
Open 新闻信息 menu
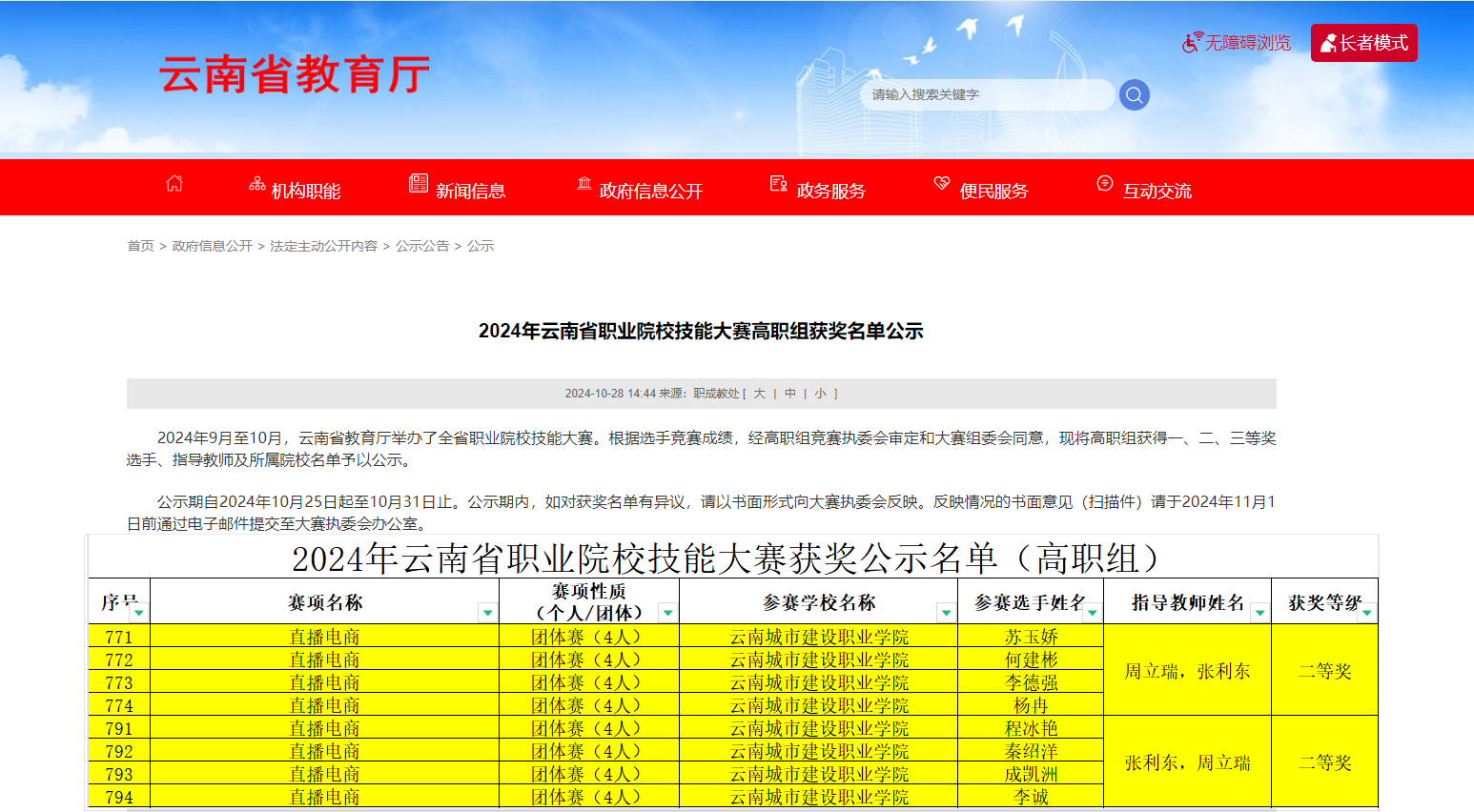click(x=471, y=192)
